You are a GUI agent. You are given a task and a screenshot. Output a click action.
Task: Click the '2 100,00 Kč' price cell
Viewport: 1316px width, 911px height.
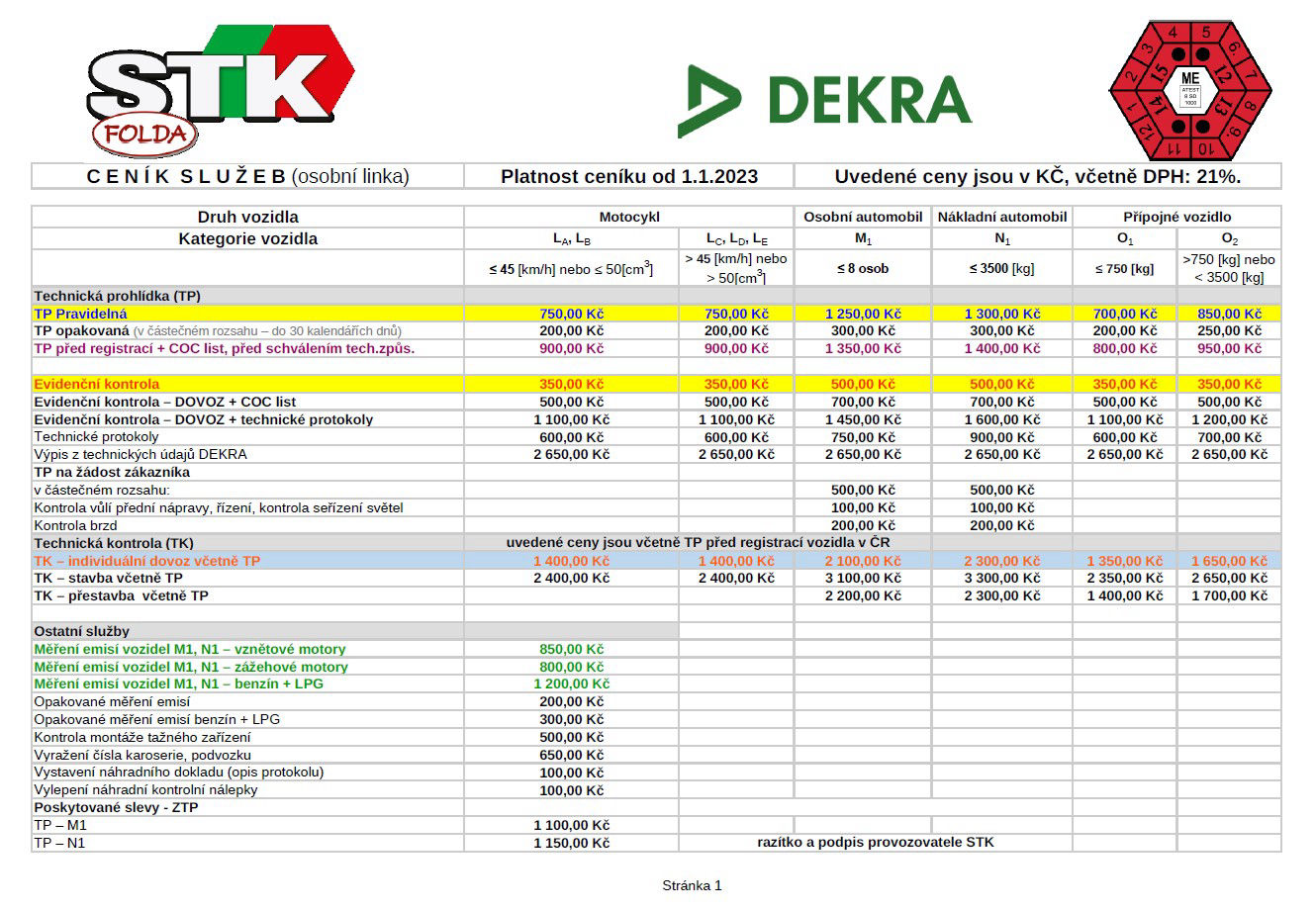(x=863, y=561)
